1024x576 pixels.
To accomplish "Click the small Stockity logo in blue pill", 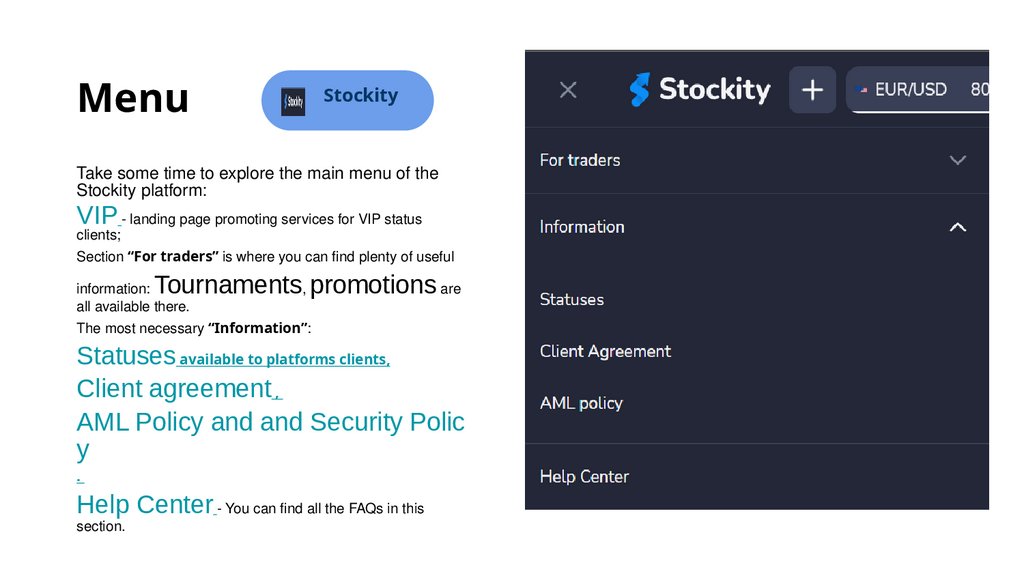I will tap(293, 101).
